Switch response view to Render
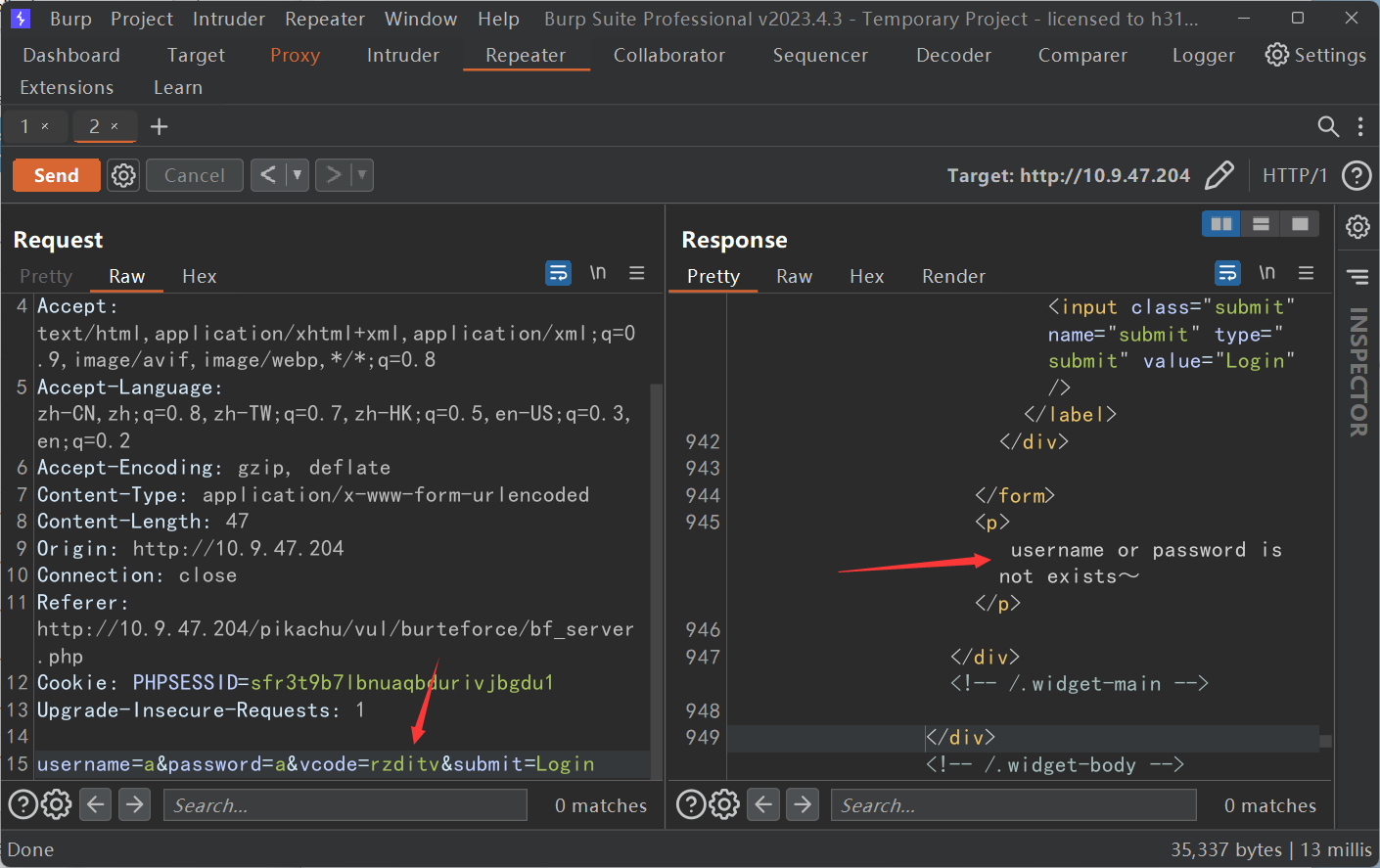Screen dimensions: 1380x868 click(953, 276)
